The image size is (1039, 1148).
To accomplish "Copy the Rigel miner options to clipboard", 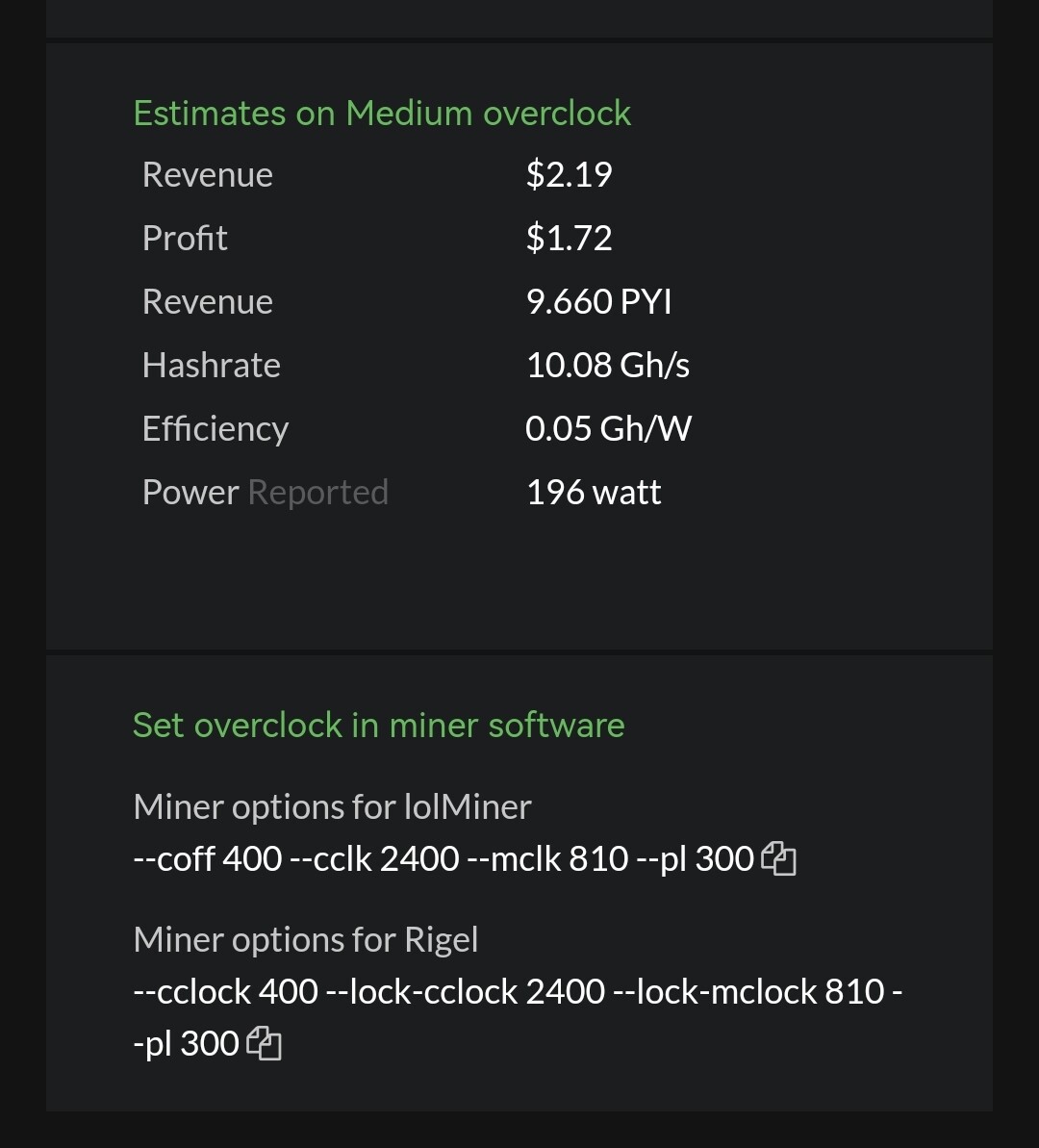I will pos(264,1043).
